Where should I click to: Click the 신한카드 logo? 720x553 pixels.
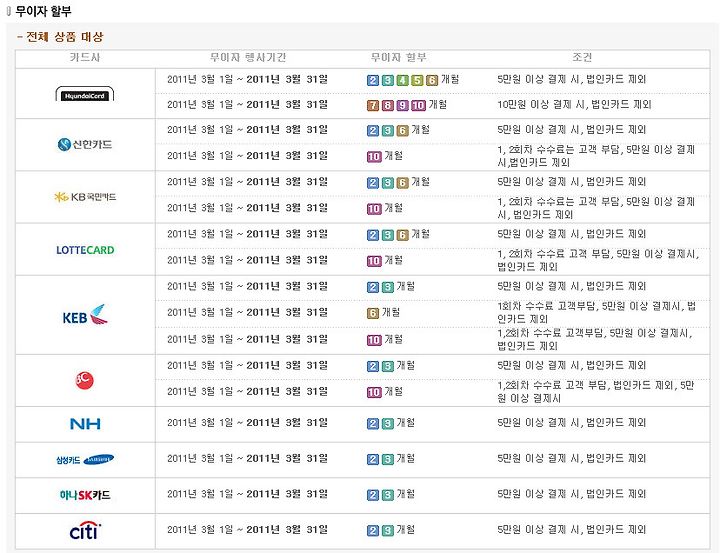(85, 145)
